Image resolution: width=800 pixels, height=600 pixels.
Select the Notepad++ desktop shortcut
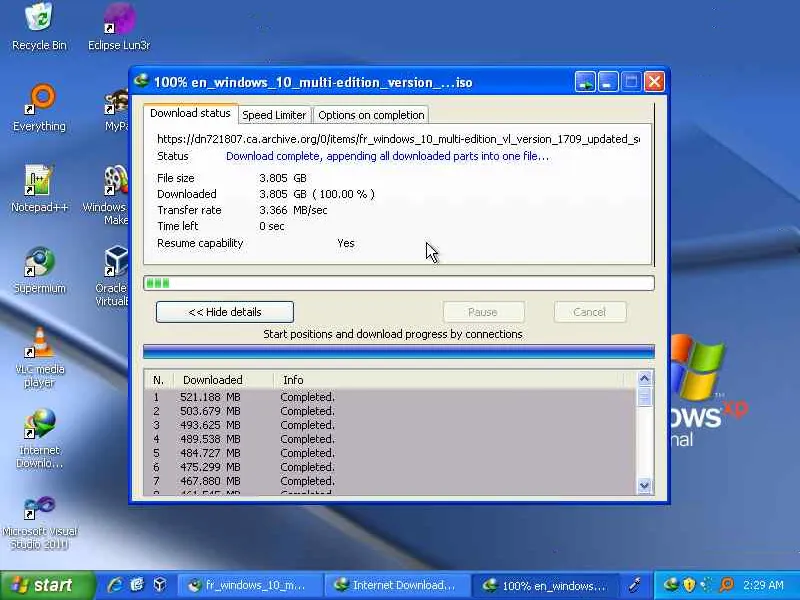click(x=39, y=188)
